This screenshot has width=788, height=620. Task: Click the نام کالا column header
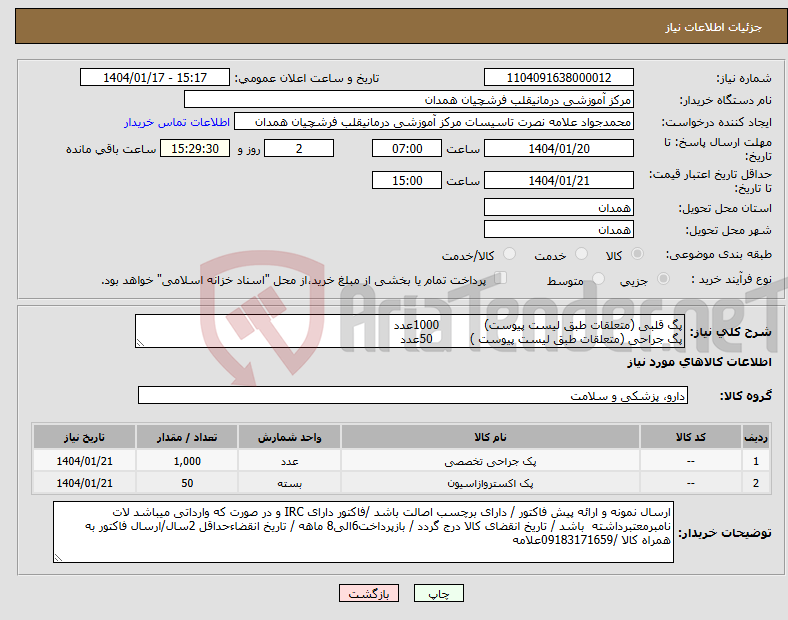(x=490, y=437)
